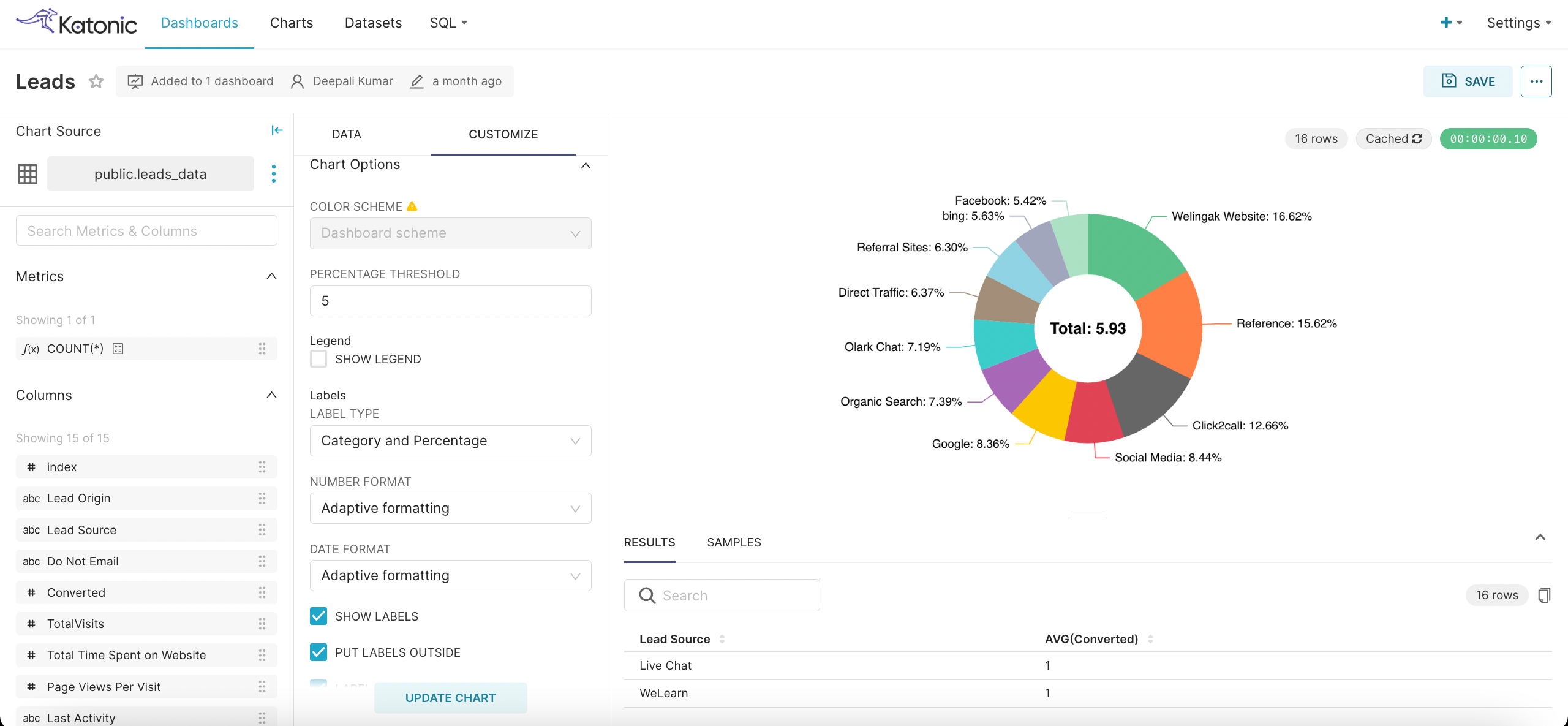Image resolution: width=1568 pixels, height=726 pixels.
Task: Focus the results Search field
Action: [722, 596]
